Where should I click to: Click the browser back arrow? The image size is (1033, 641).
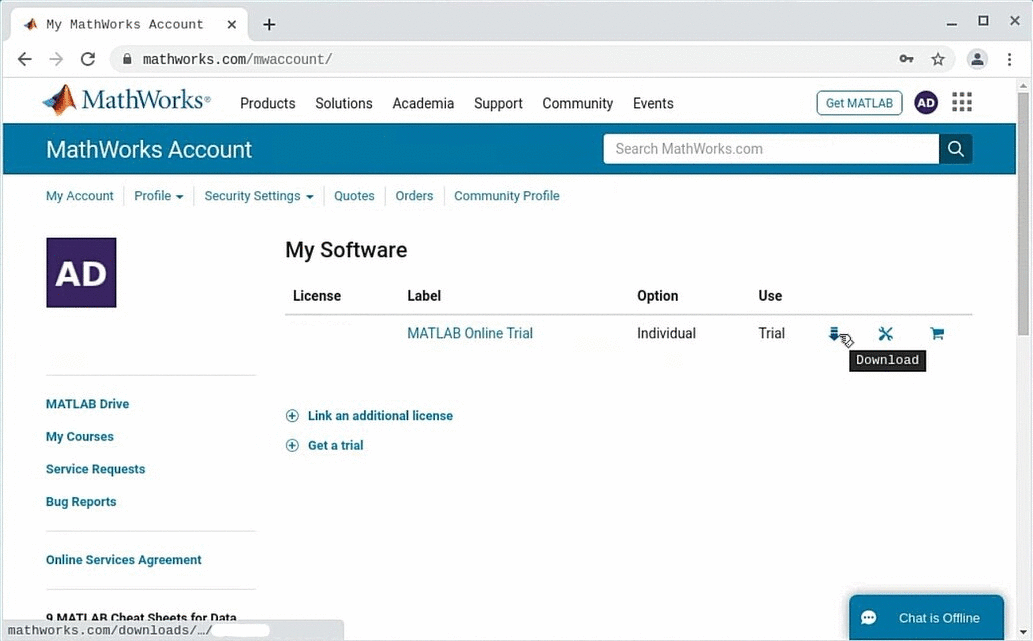24,59
